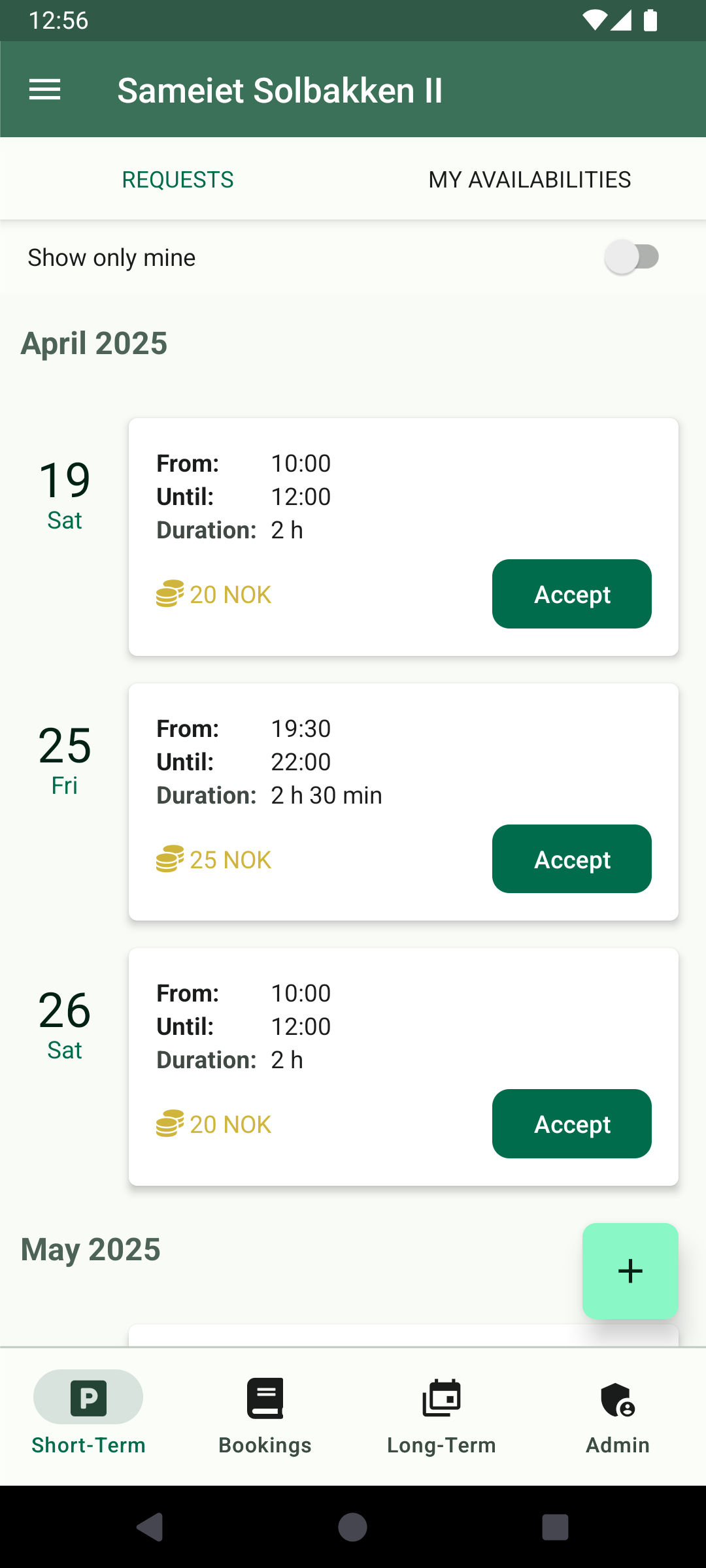Open Long-Term calendar icon
Screen dimensions: 706x1568
[441, 1398]
